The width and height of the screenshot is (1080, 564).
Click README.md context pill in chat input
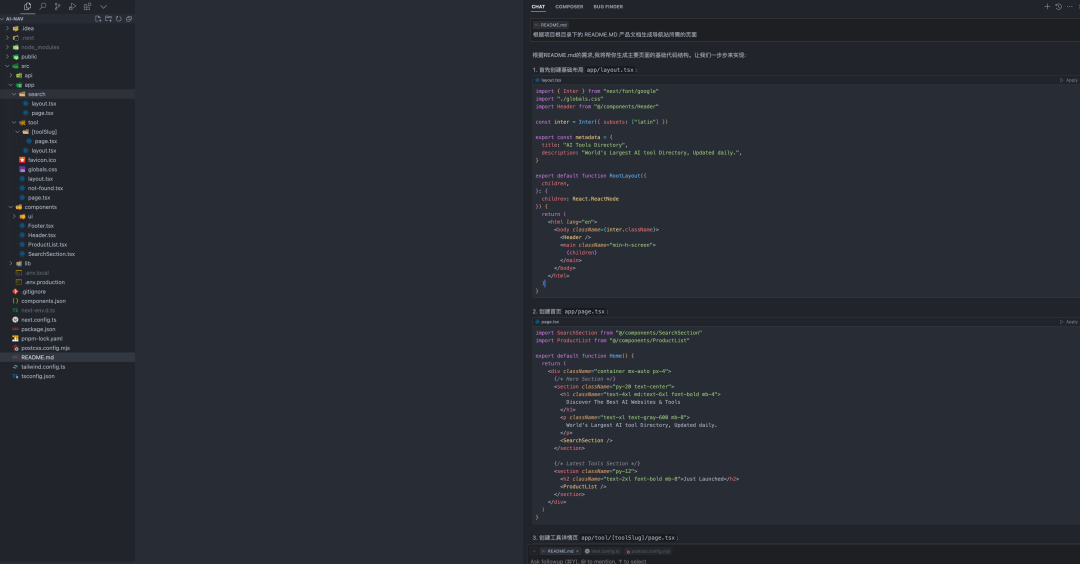[561, 551]
